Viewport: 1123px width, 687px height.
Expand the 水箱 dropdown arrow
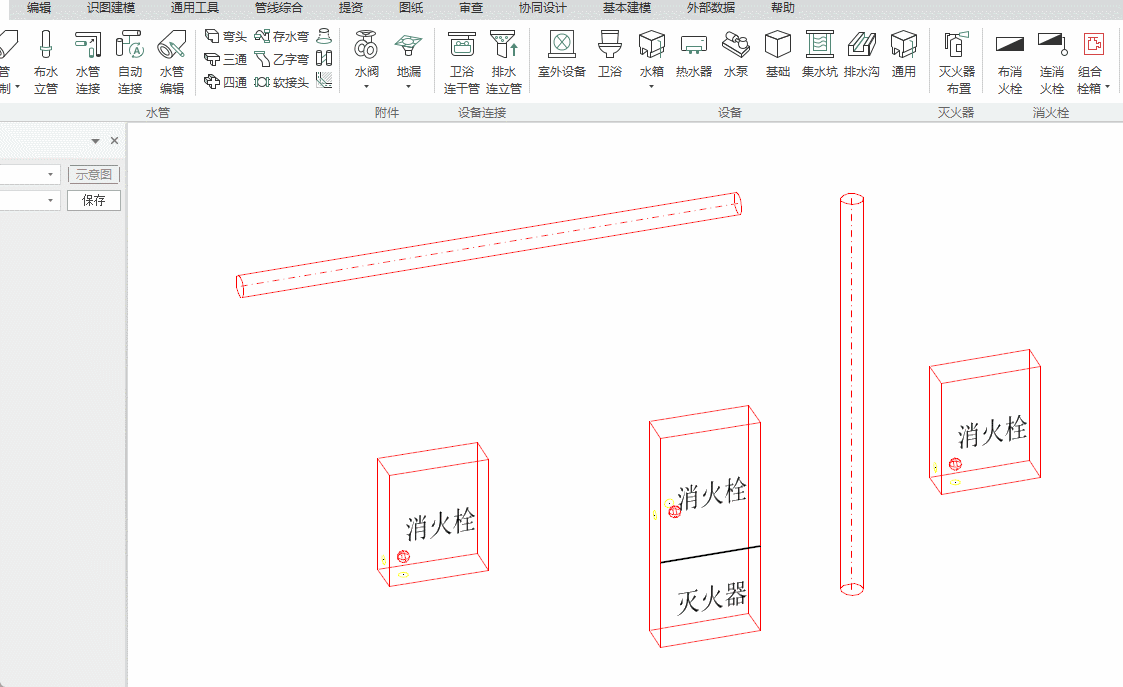point(652,87)
